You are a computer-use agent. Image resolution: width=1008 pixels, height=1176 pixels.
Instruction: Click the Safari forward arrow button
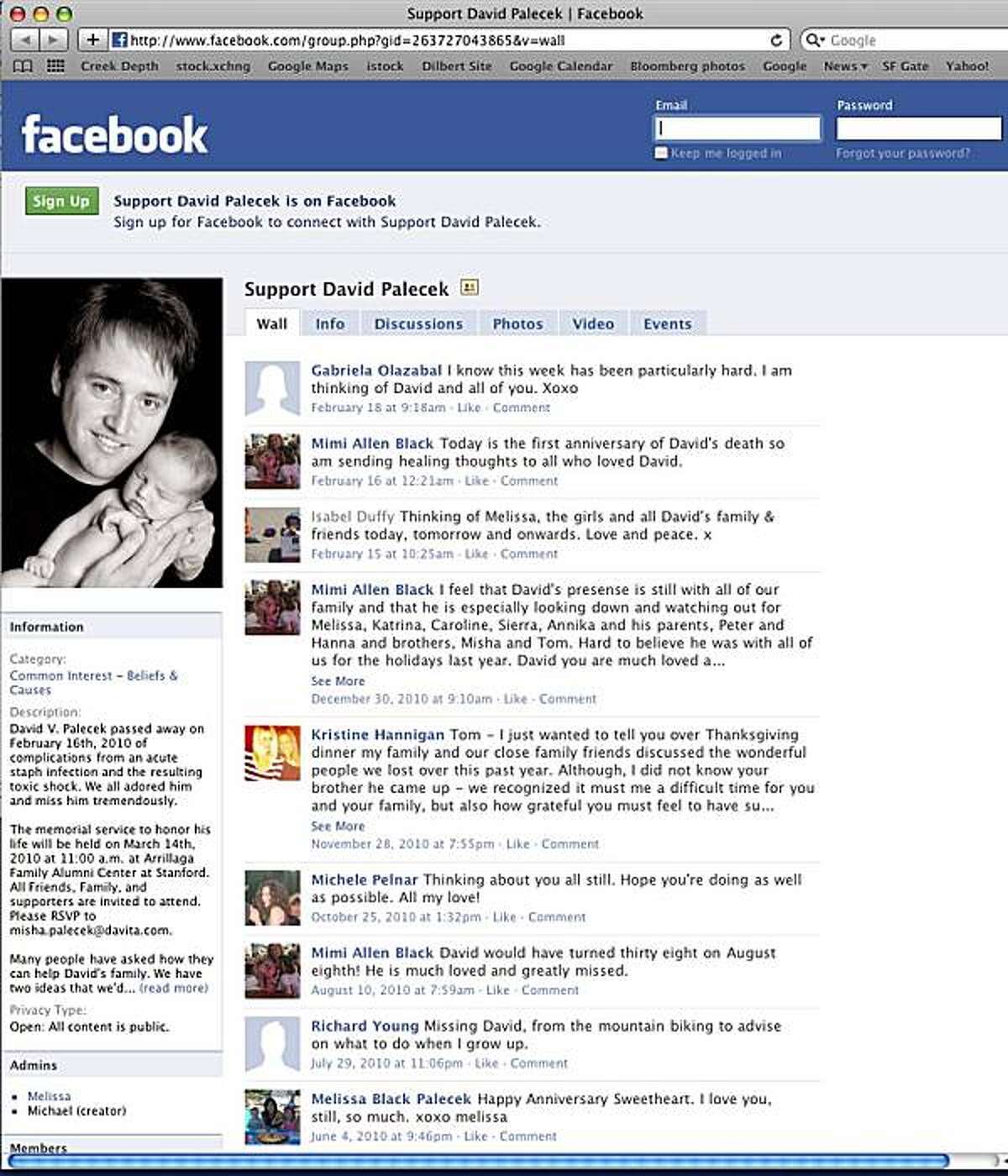click(53, 39)
